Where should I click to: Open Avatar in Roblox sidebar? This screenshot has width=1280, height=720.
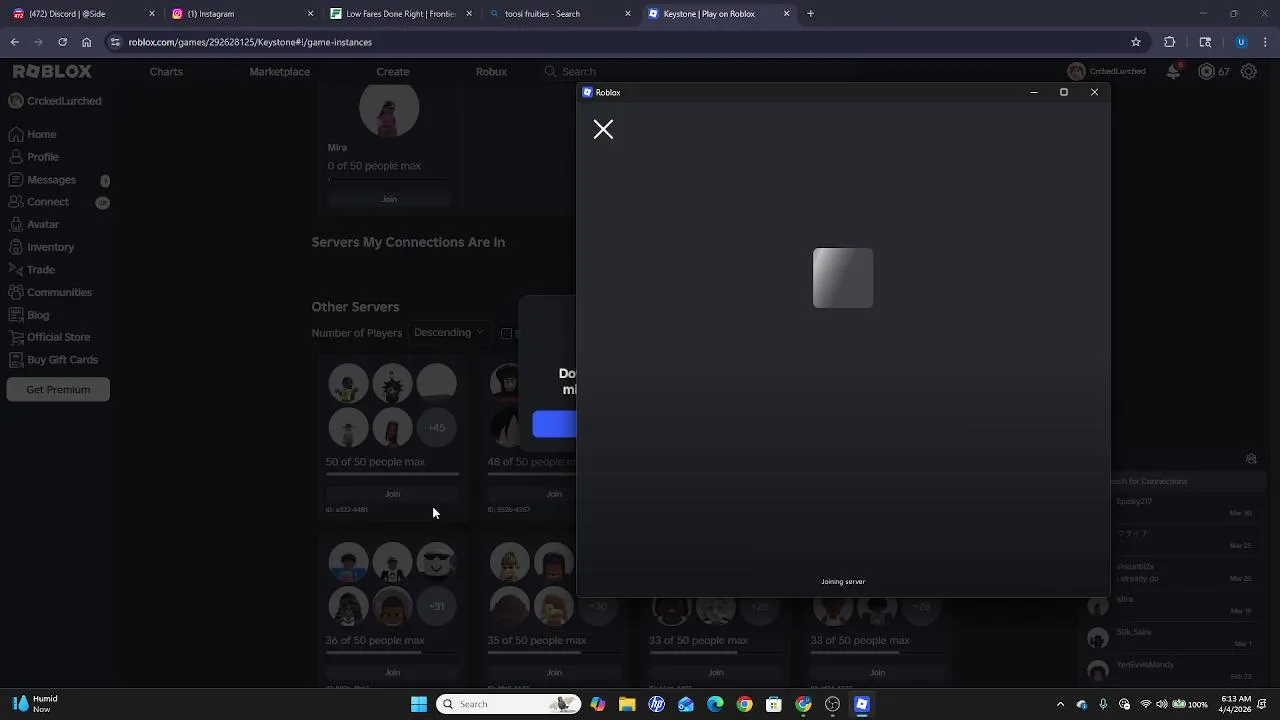(43, 224)
